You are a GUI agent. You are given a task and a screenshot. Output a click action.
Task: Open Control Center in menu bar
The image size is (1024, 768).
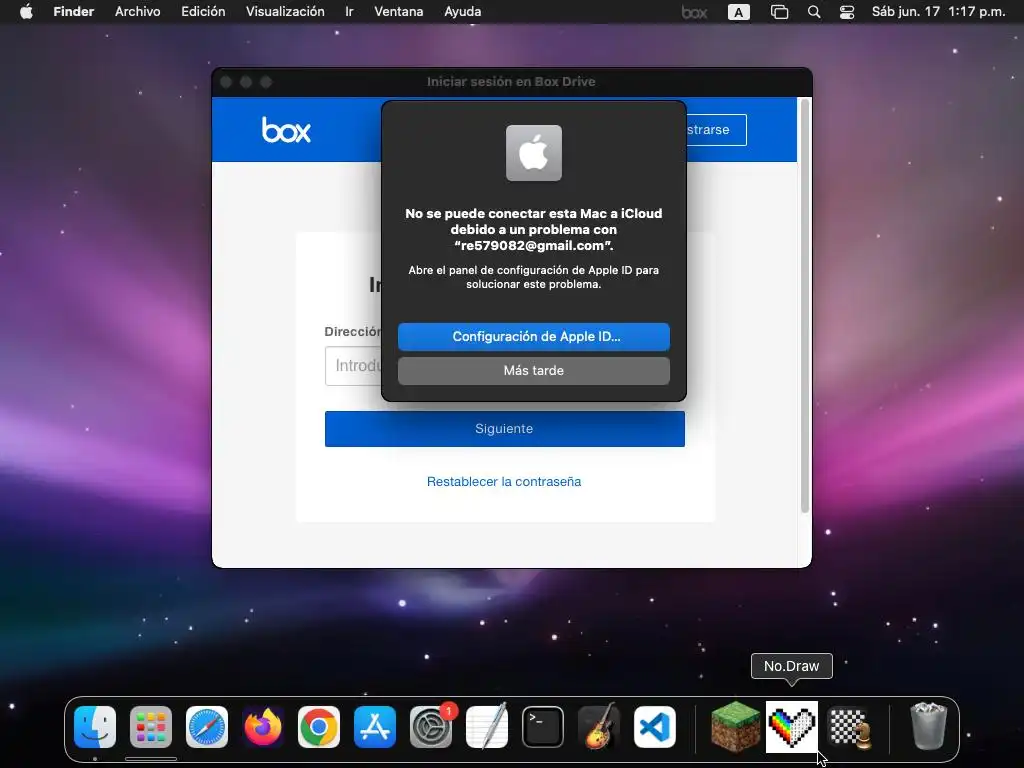click(x=847, y=12)
